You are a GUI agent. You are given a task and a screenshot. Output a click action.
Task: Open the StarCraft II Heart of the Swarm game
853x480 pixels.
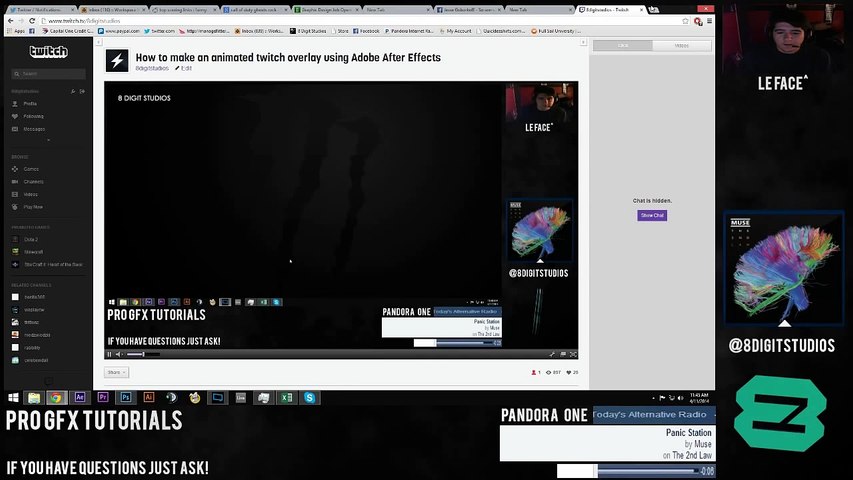48,264
